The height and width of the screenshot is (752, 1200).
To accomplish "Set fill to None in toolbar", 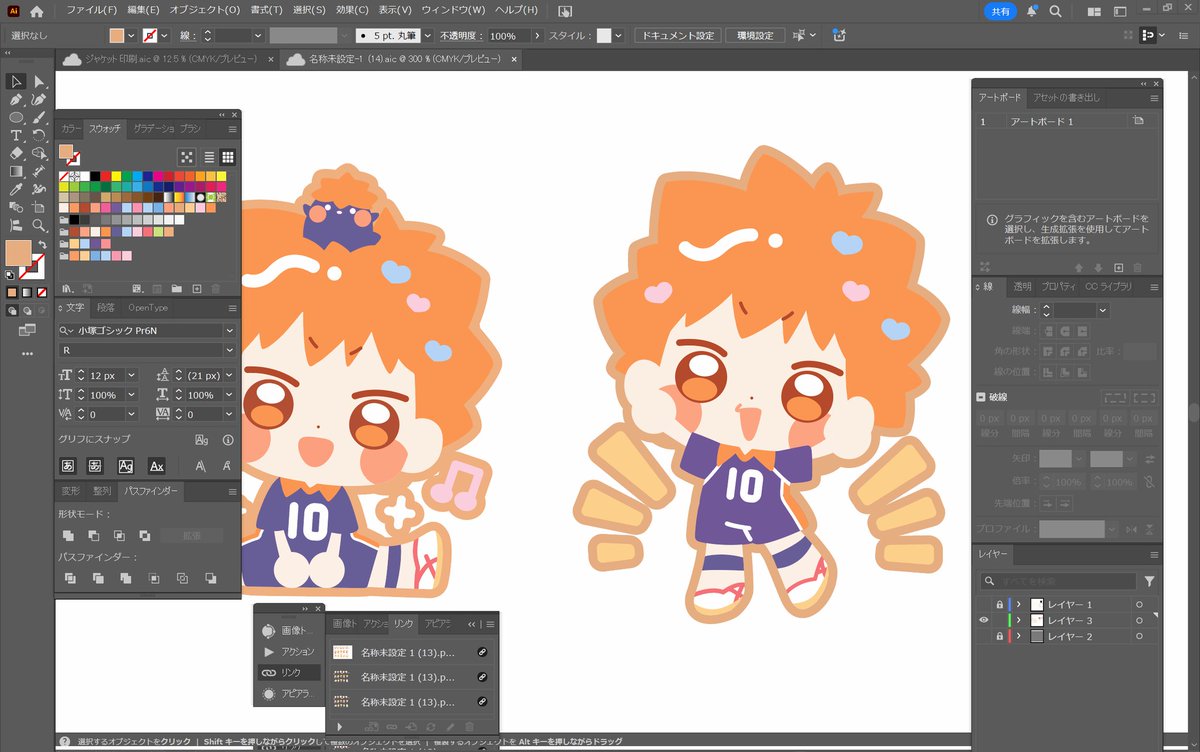I will pos(42,292).
